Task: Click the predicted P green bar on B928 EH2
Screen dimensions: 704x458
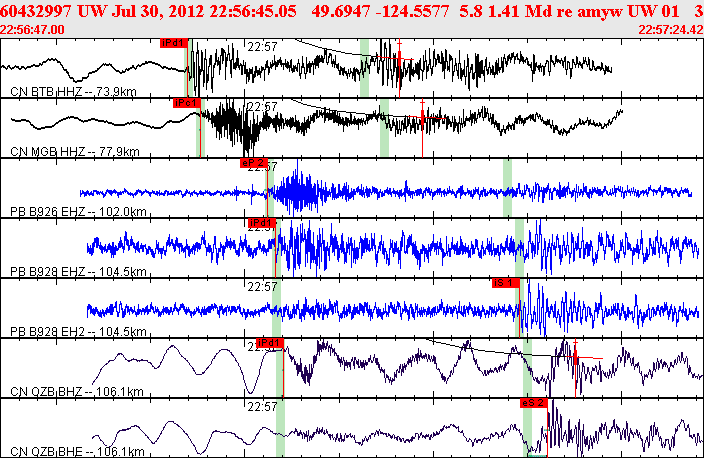Action: click(x=277, y=308)
